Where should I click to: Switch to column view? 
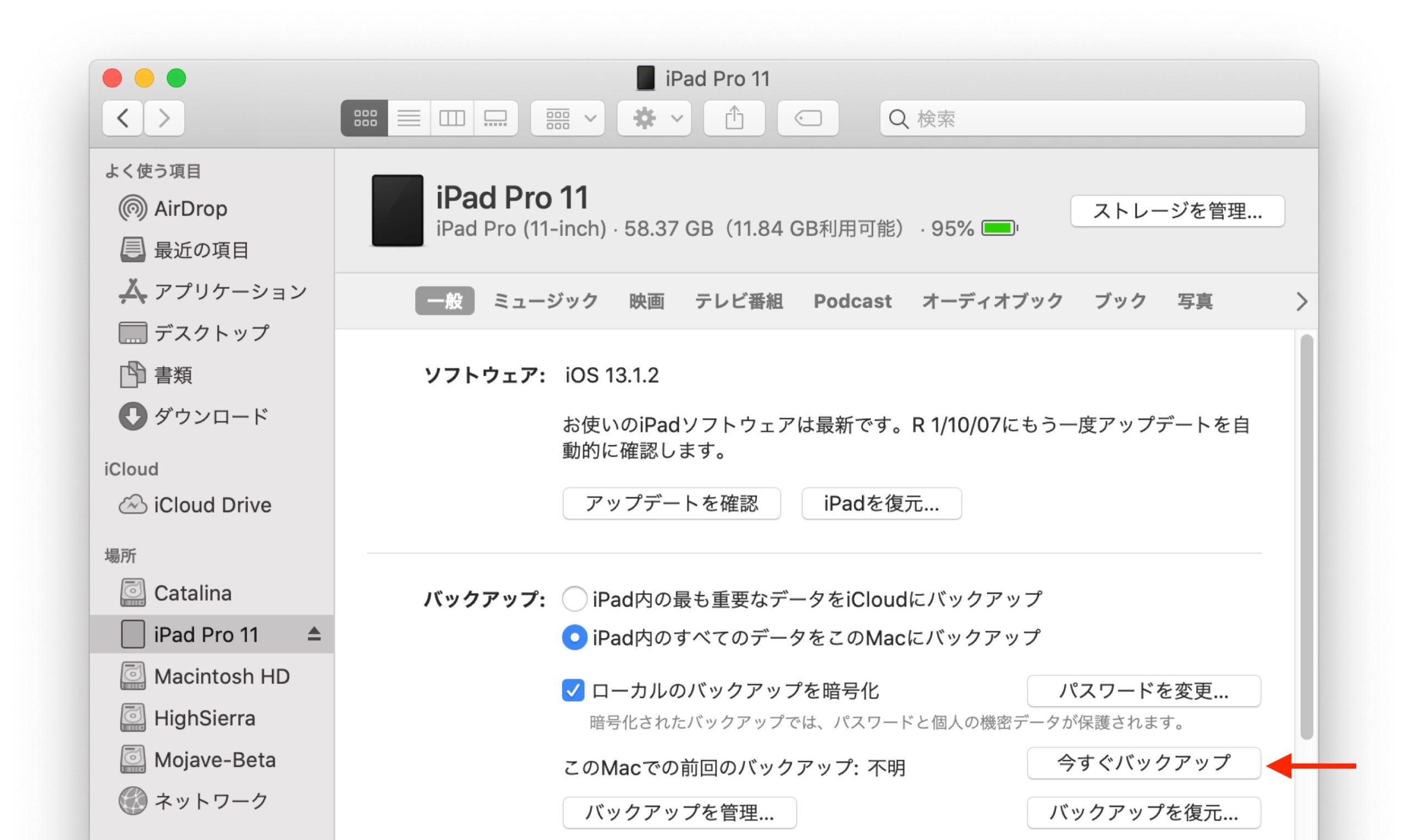pos(452,118)
